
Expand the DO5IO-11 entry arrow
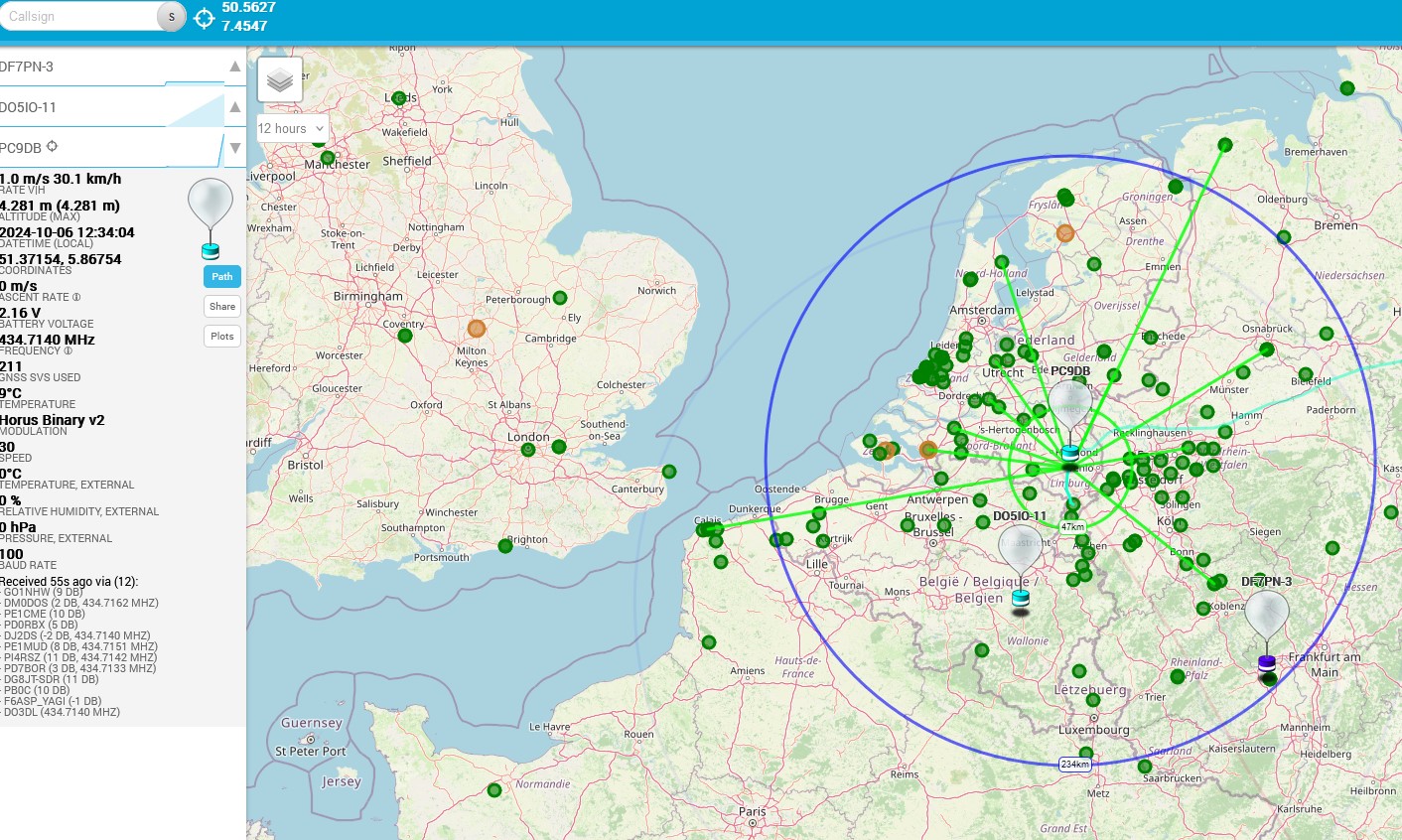(235, 107)
